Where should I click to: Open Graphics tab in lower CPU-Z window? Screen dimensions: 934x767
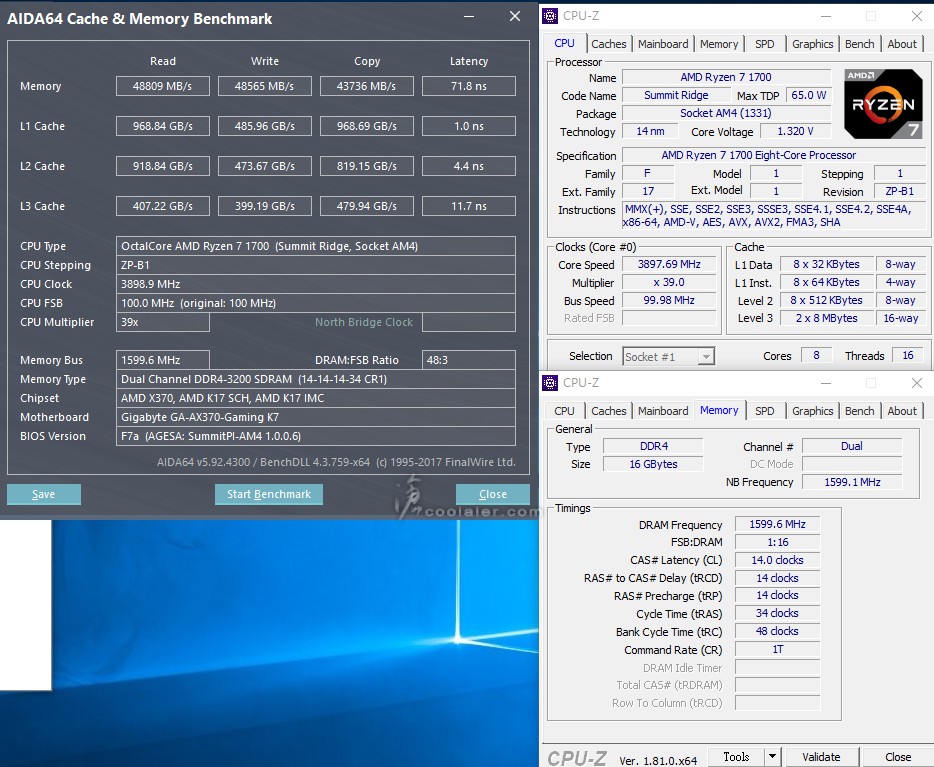(812, 411)
